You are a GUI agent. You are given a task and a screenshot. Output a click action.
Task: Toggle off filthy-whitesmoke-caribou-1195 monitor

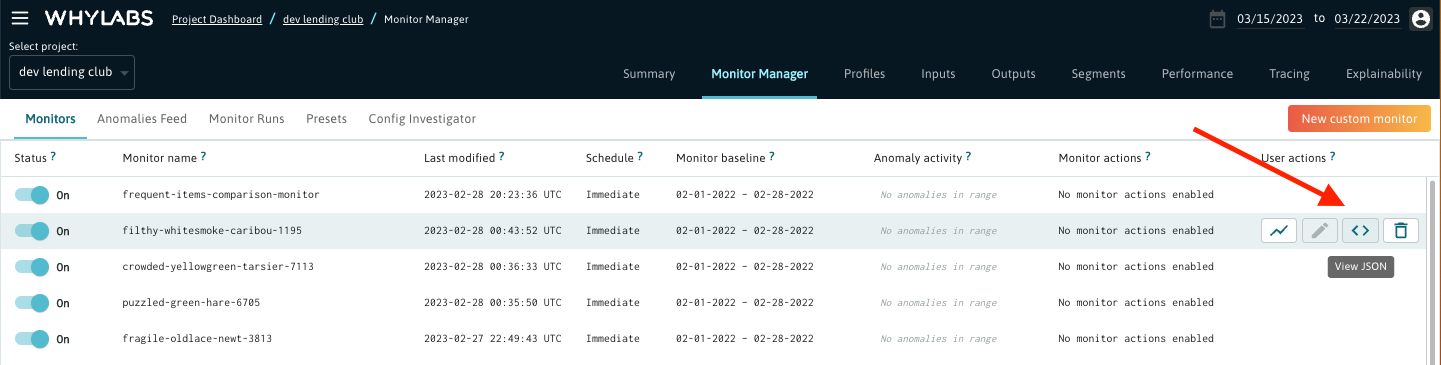pyautogui.click(x=31, y=231)
